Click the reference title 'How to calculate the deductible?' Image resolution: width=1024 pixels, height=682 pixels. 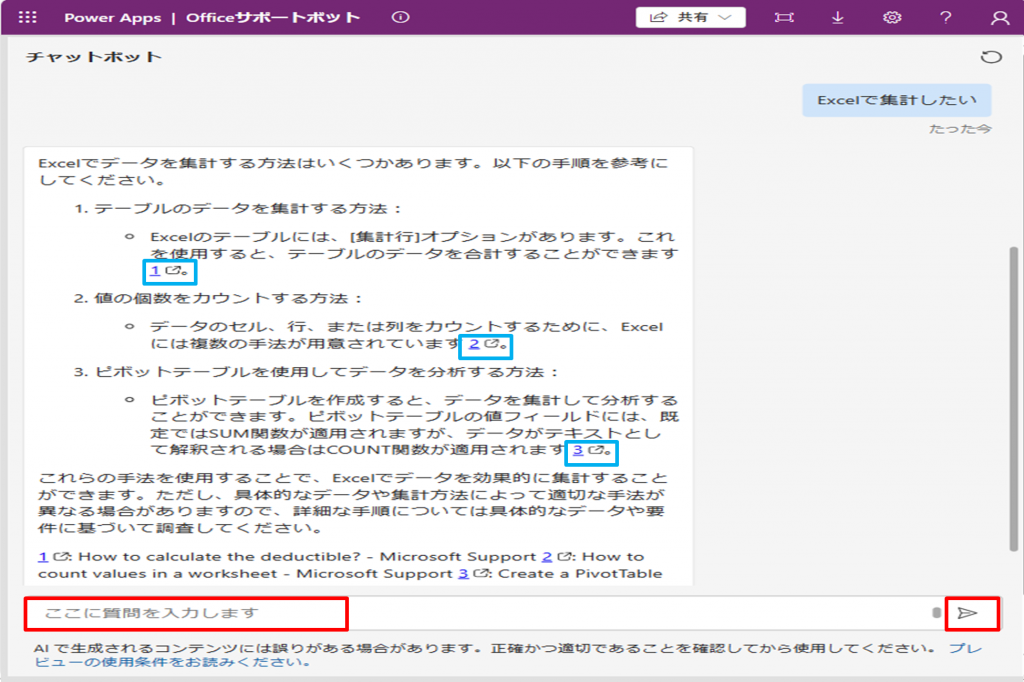[219, 557]
